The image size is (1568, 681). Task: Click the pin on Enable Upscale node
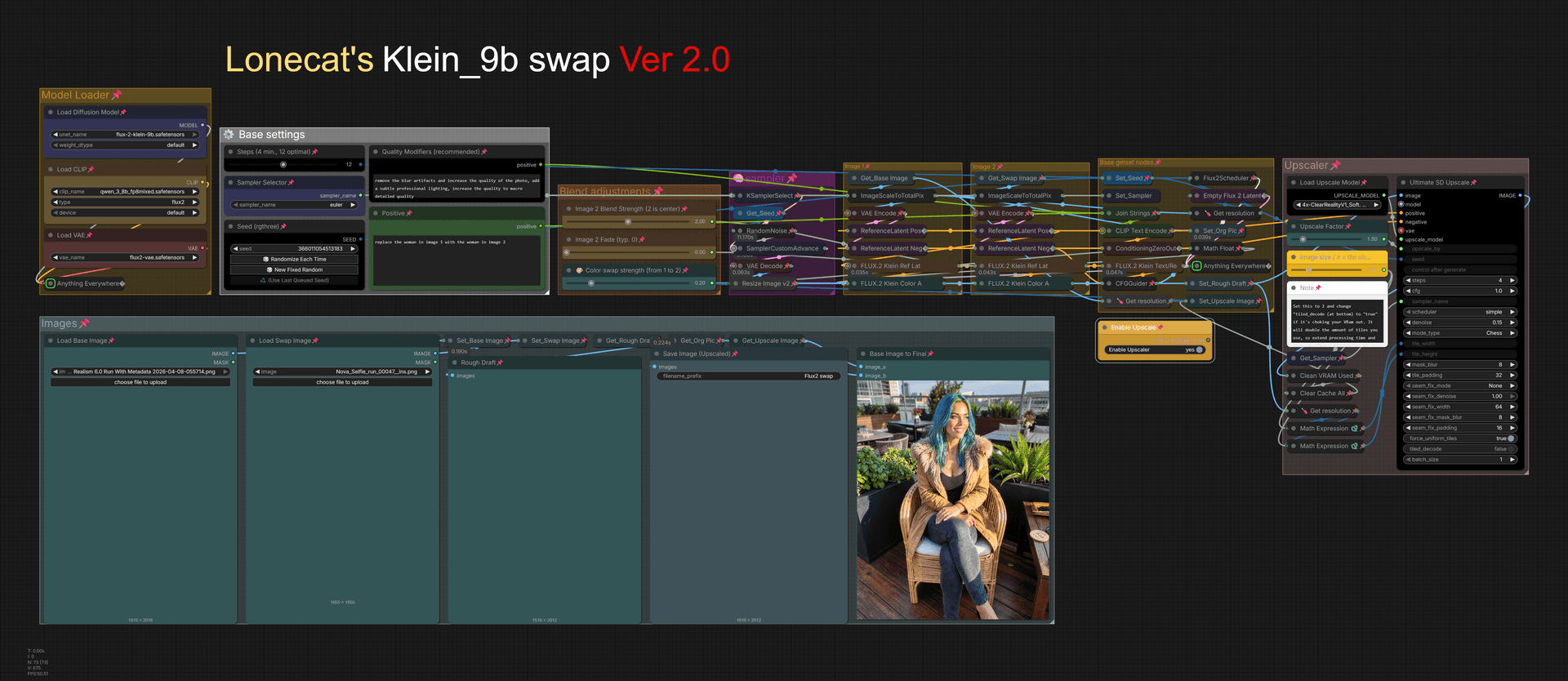pos(1160,328)
